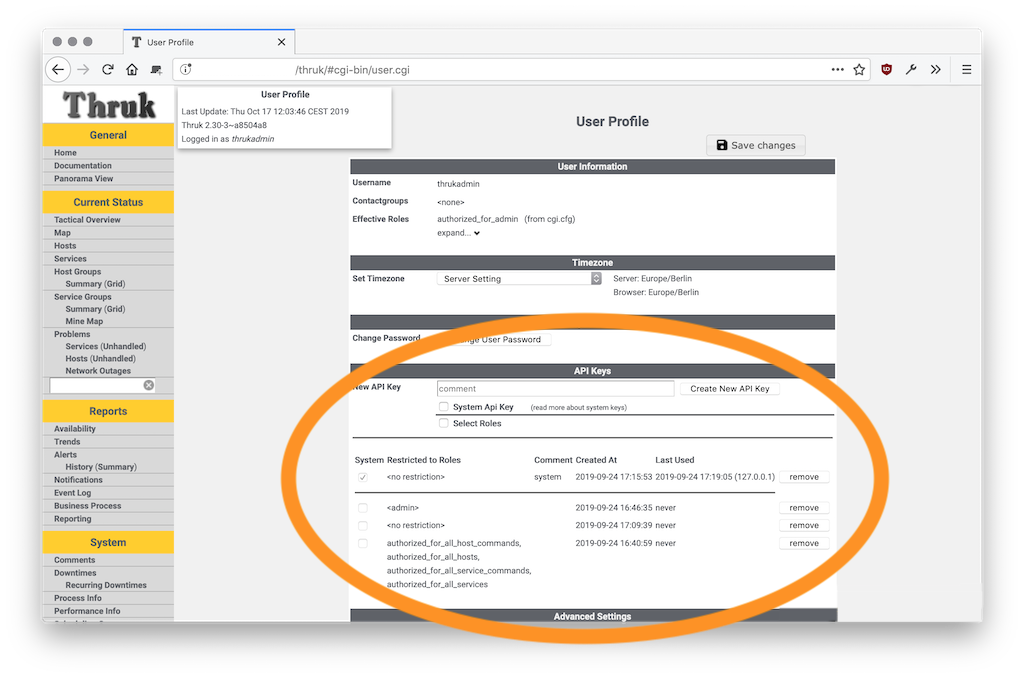Open the Map page
1024x678 pixels.
click(x=62, y=233)
